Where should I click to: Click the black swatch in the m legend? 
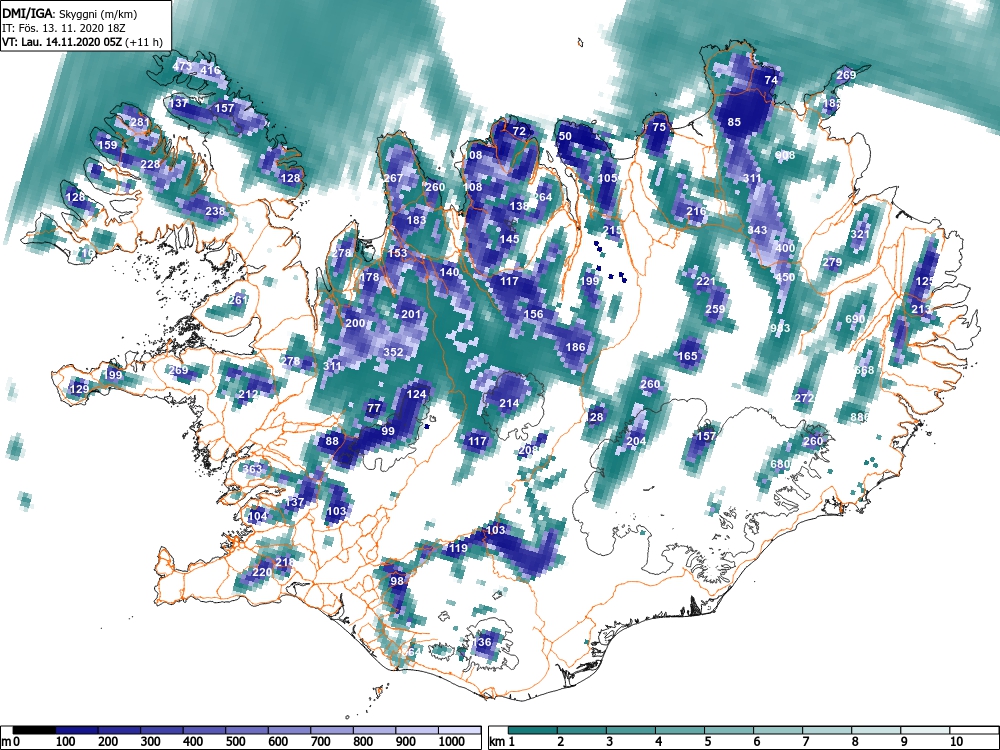pyautogui.click(x=34, y=731)
